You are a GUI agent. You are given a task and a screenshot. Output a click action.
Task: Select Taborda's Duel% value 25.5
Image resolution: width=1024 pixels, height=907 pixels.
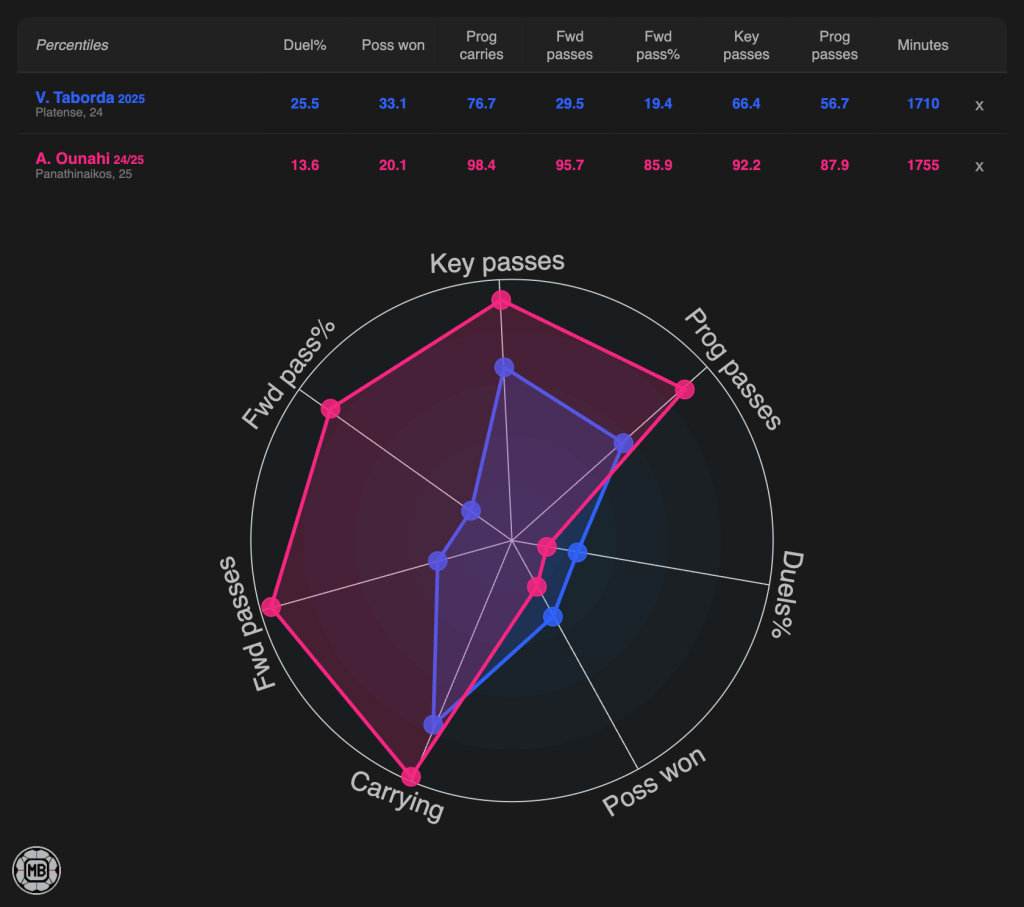click(x=304, y=104)
